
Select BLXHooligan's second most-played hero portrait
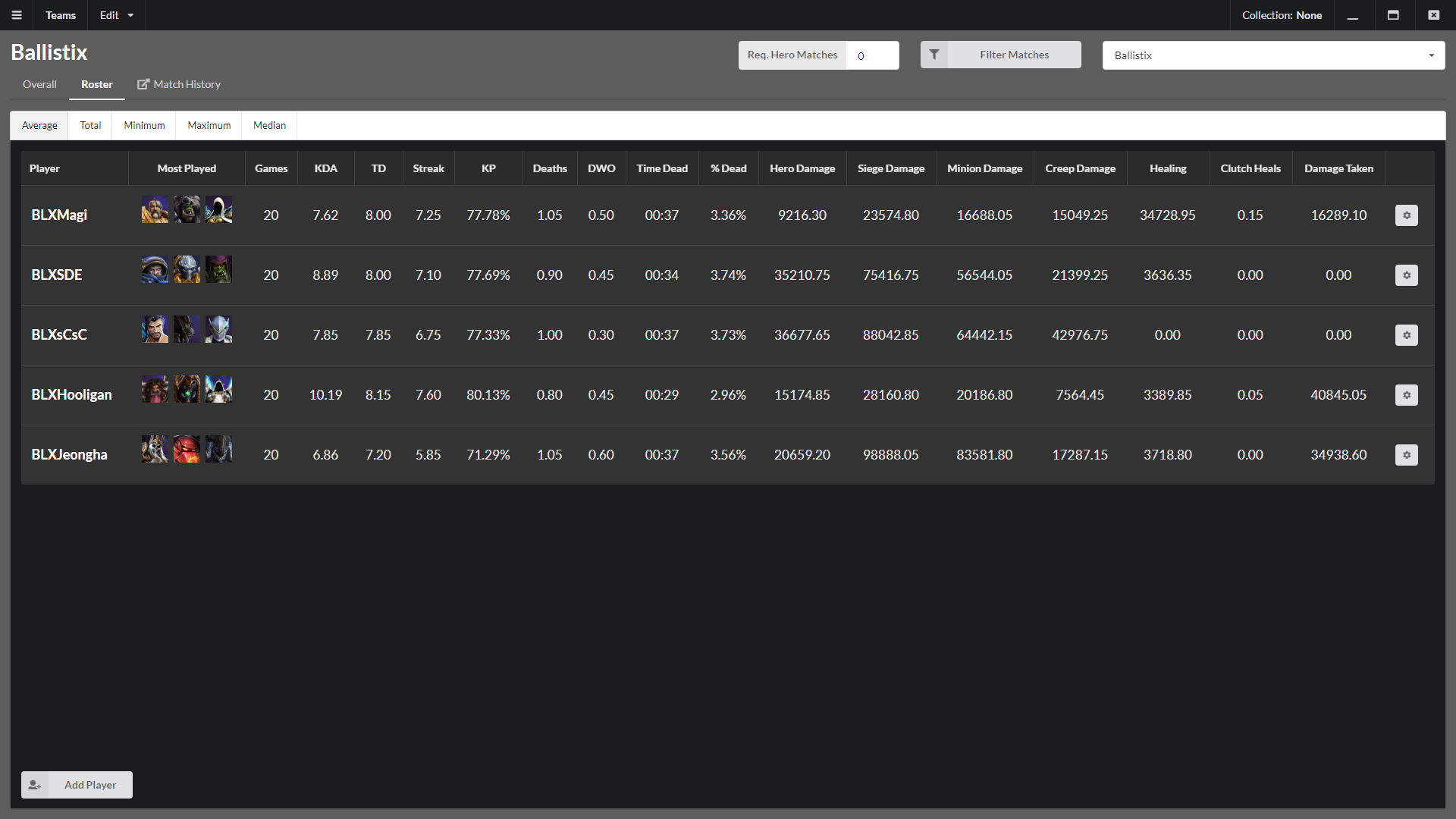tap(187, 389)
